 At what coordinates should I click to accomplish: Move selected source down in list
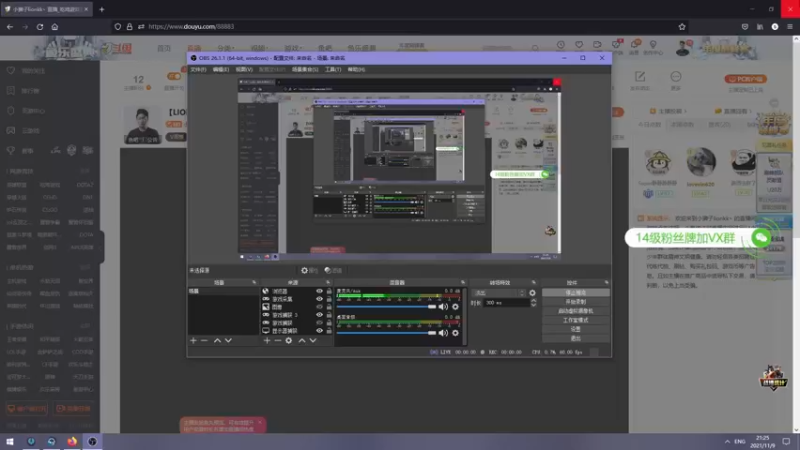tap(313, 340)
